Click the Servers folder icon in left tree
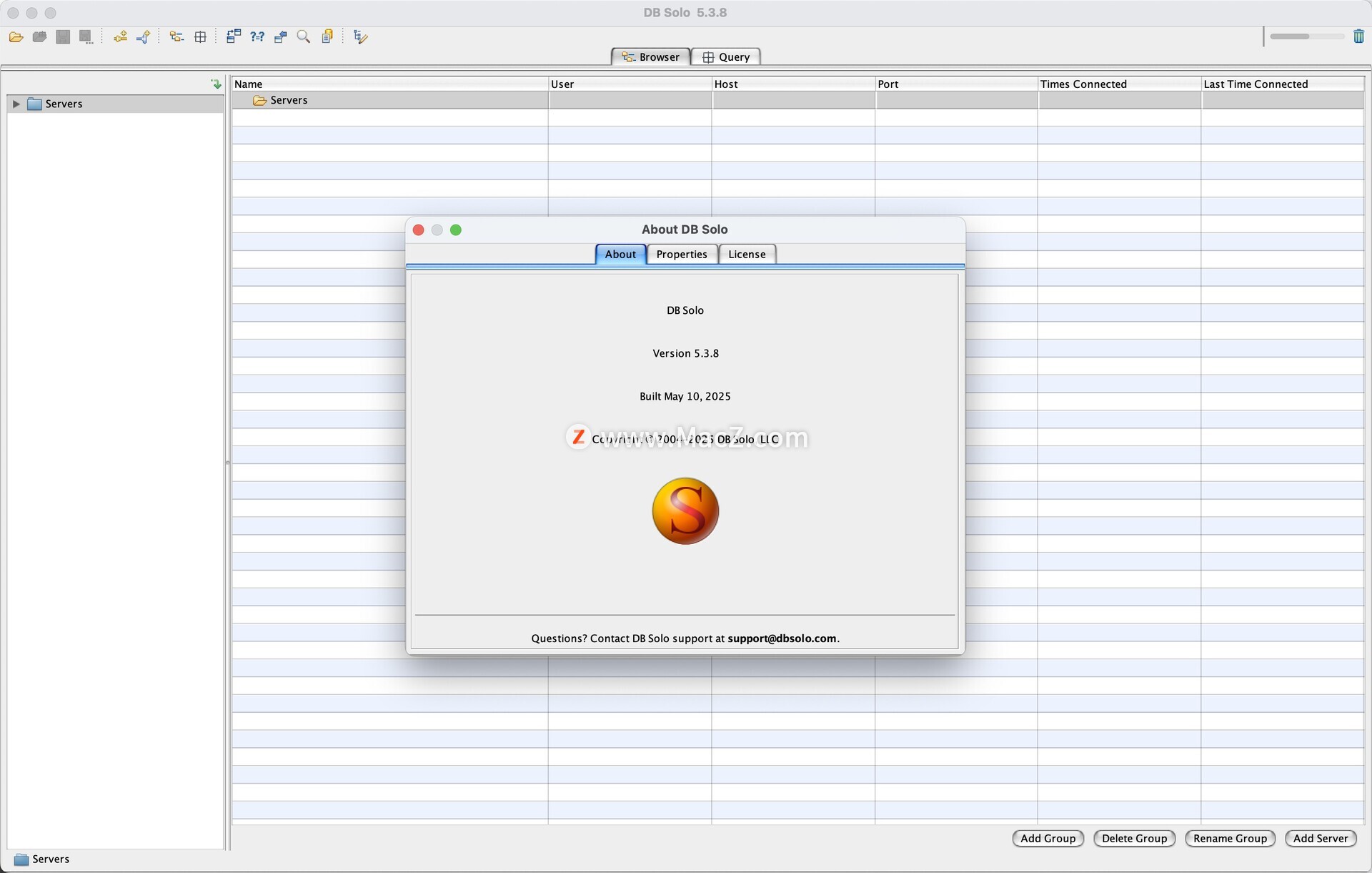Viewport: 1372px width, 873px height. pyautogui.click(x=34, y=104)
